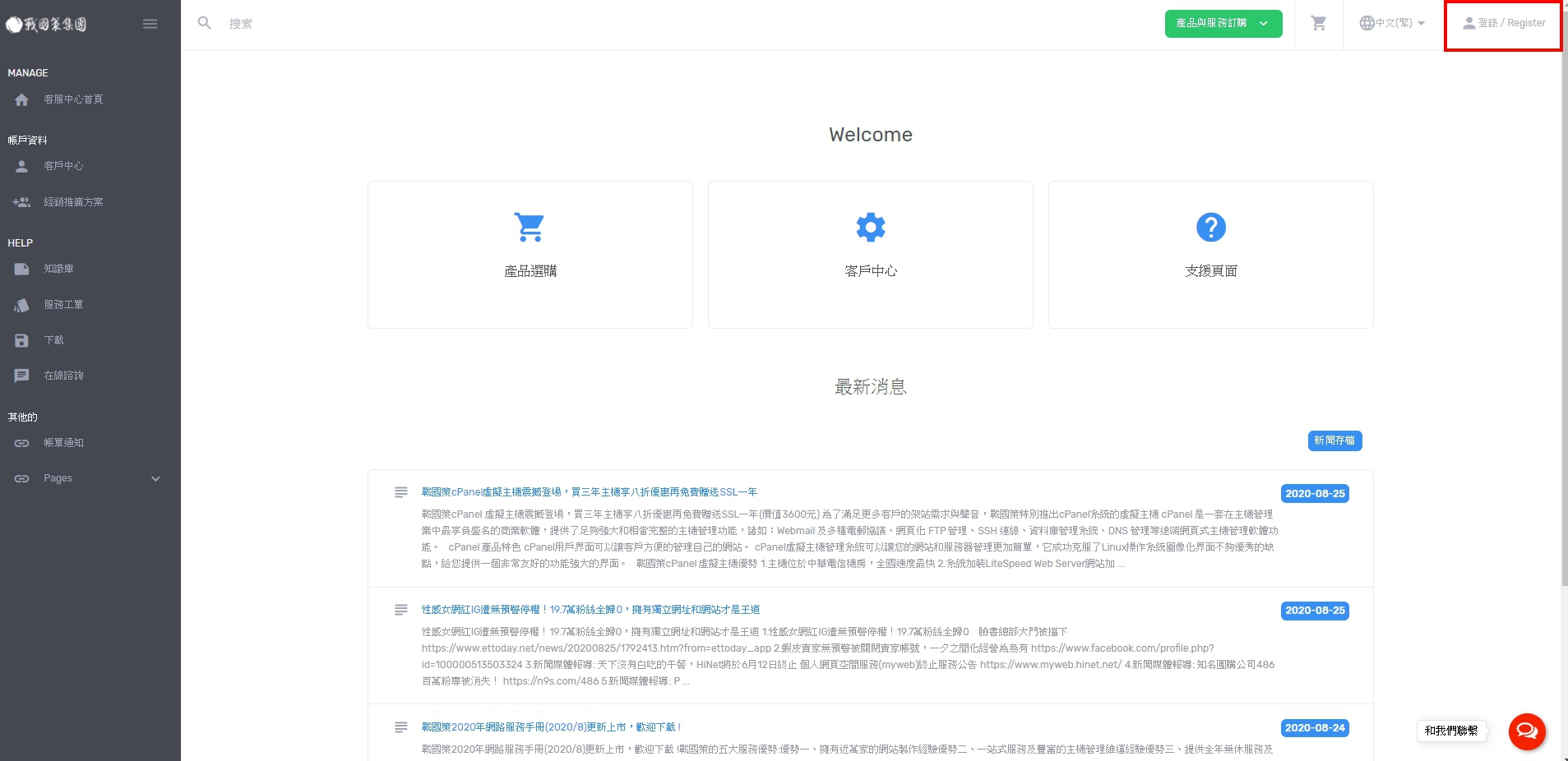Open news 戰國策2020年網路服務手冊 更新上市
Image resolution: width=1568 pixels, height=761 pixels.
(551, 727)
